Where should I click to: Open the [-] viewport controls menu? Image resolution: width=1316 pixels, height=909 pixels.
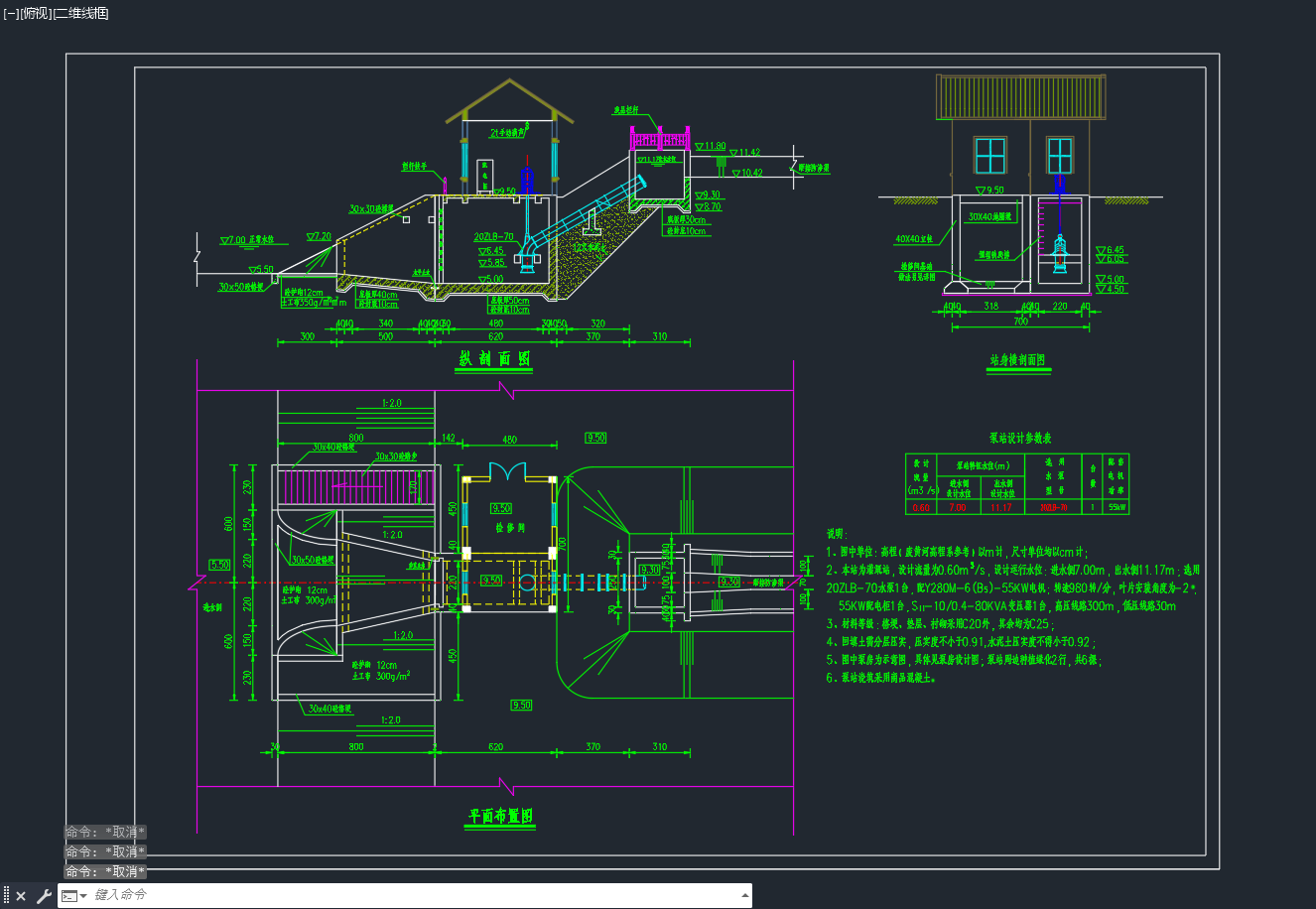coord(11,13)
